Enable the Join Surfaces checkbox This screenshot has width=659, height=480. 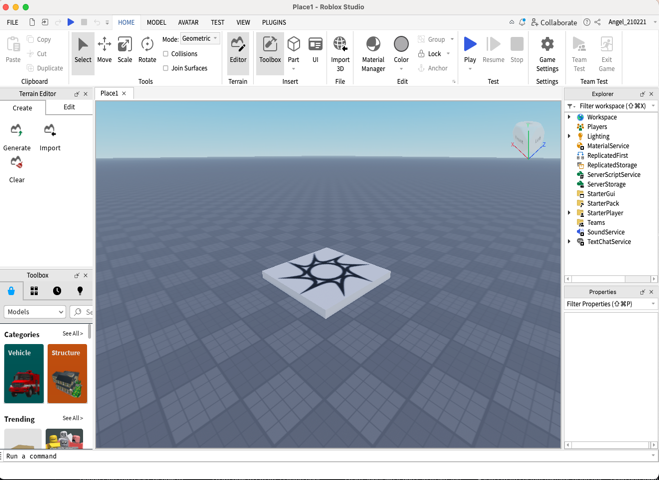coord(166,68)
